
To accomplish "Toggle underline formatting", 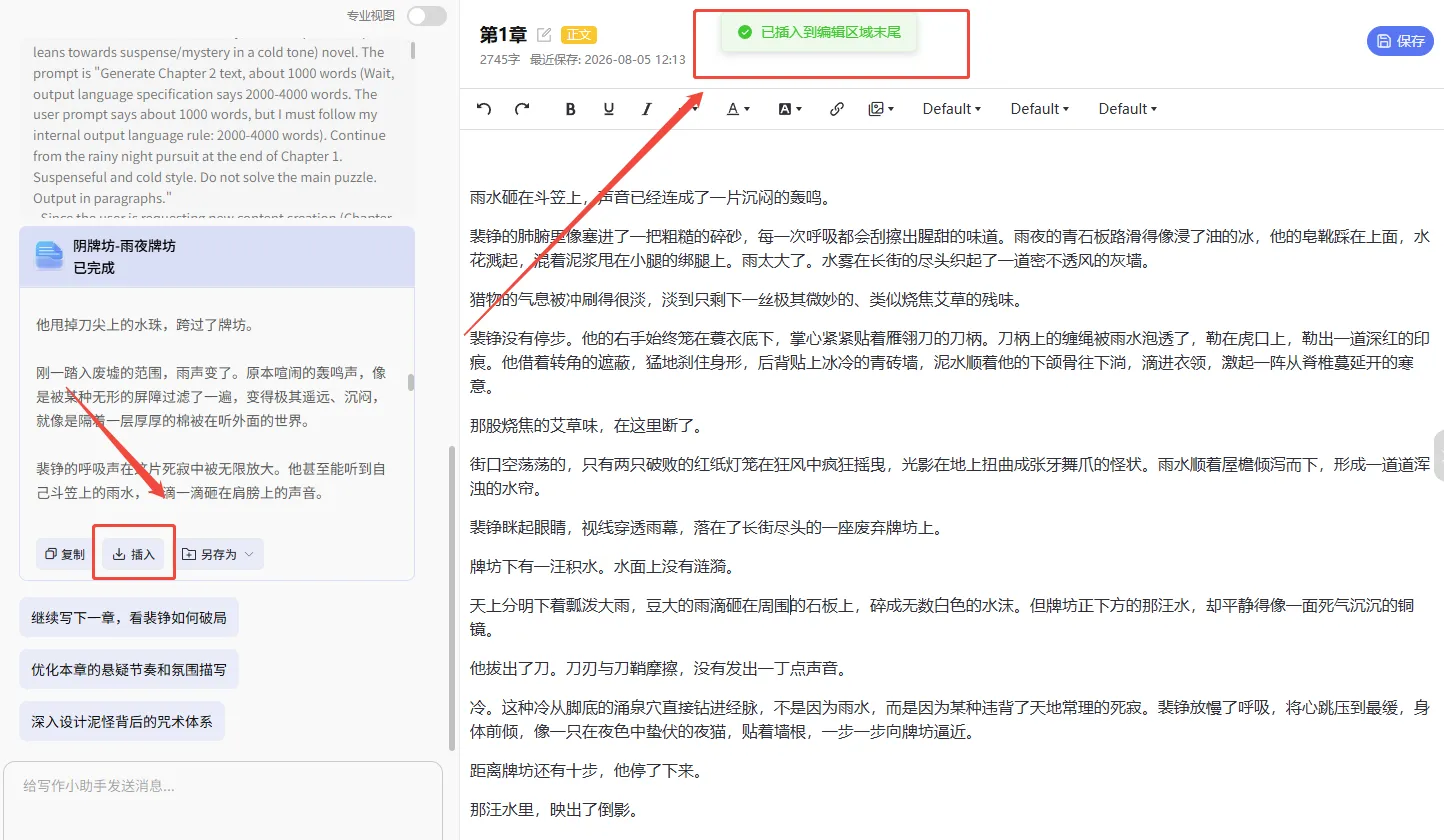I will [609, 109].
